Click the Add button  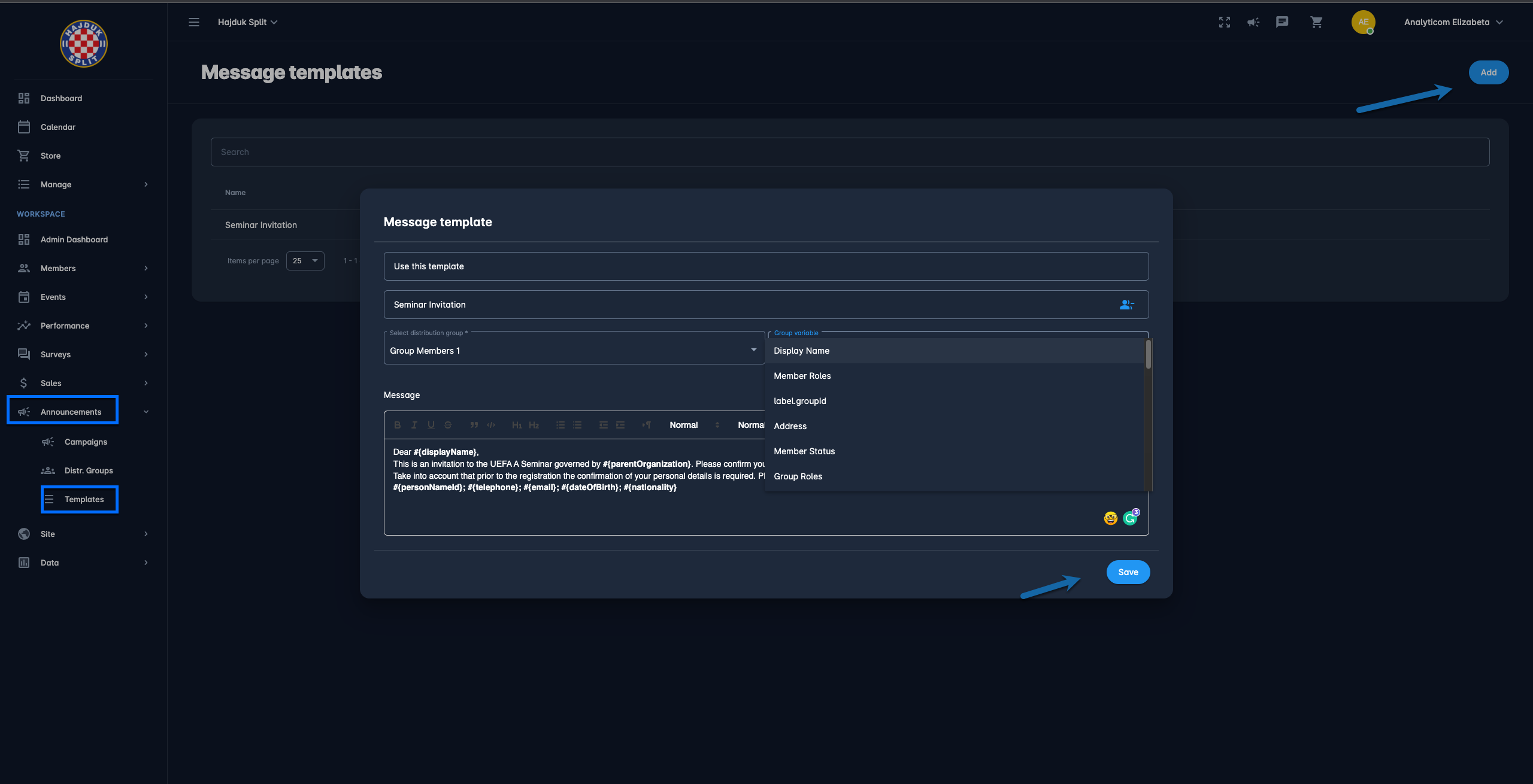click(x=1488, y=72)
